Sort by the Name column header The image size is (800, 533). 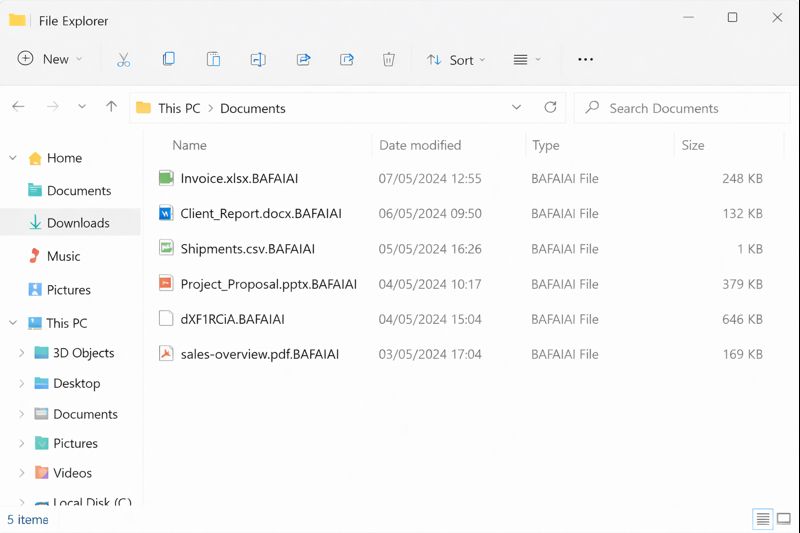click(x=189, y=145)
